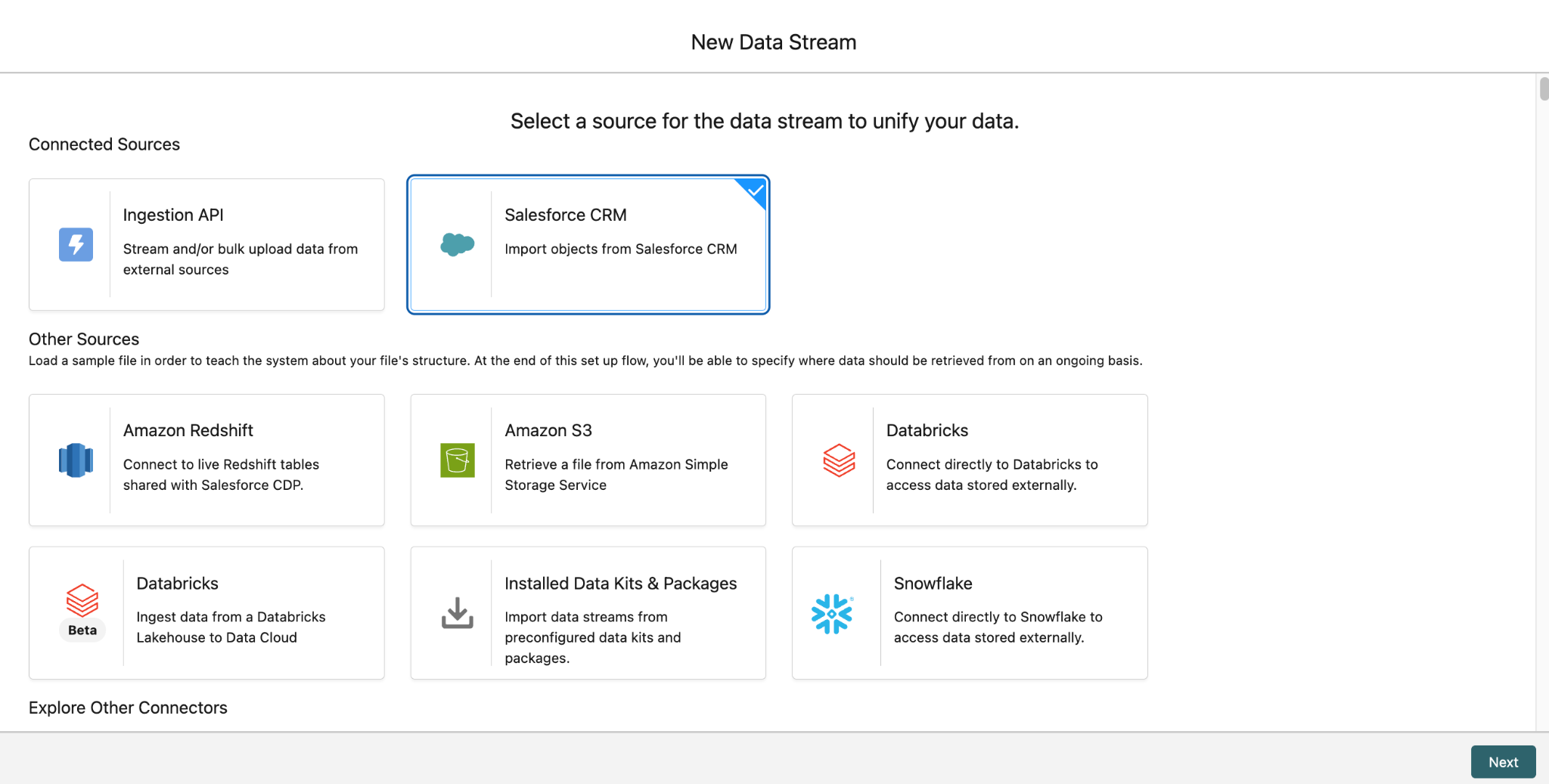Click the Databricks Beta stacked layers icon
Viewport: 1549px width, 784px height.
pos(82,600)
